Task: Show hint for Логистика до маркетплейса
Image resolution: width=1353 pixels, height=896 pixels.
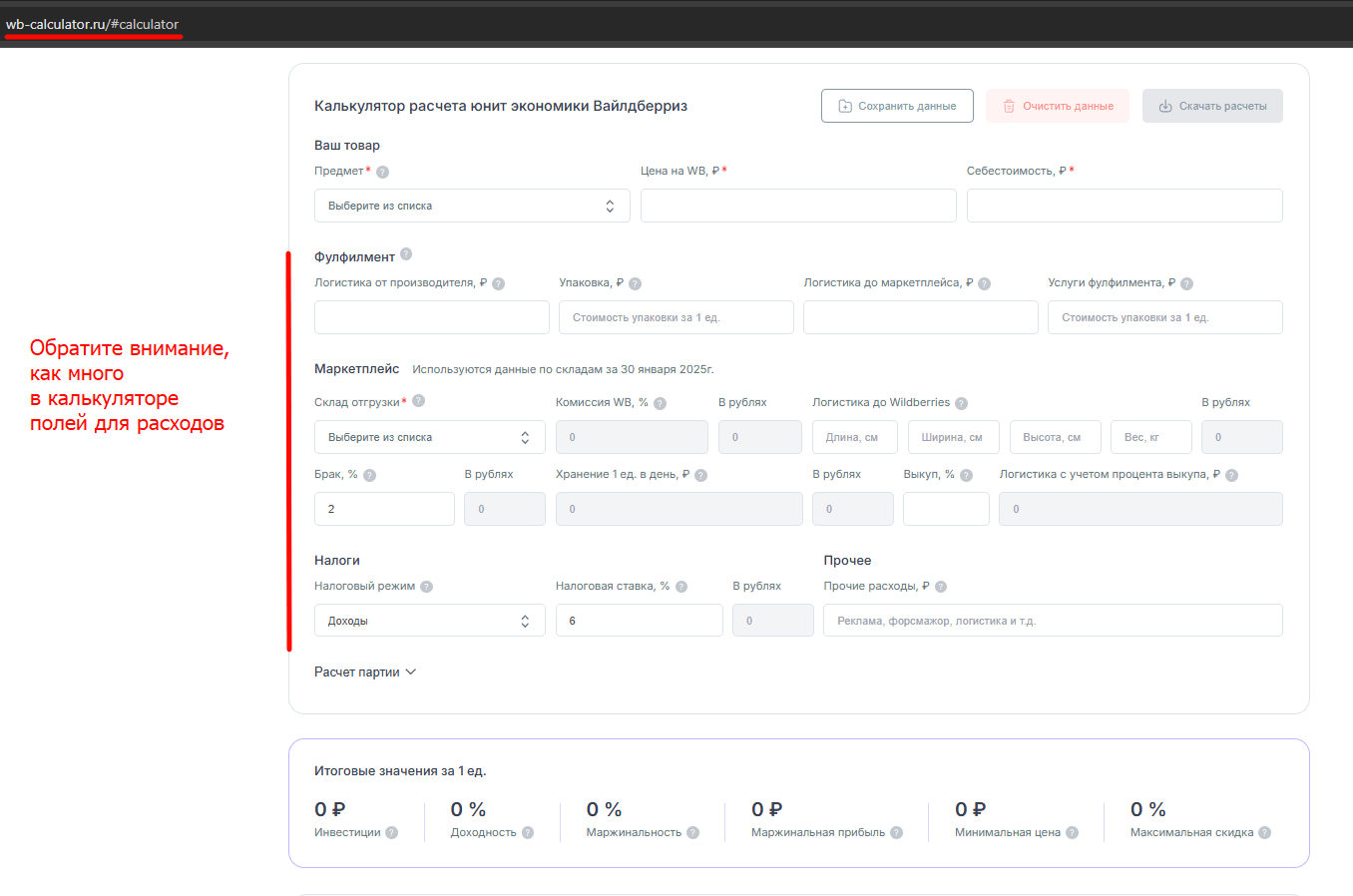Action: tap(985, 283)
